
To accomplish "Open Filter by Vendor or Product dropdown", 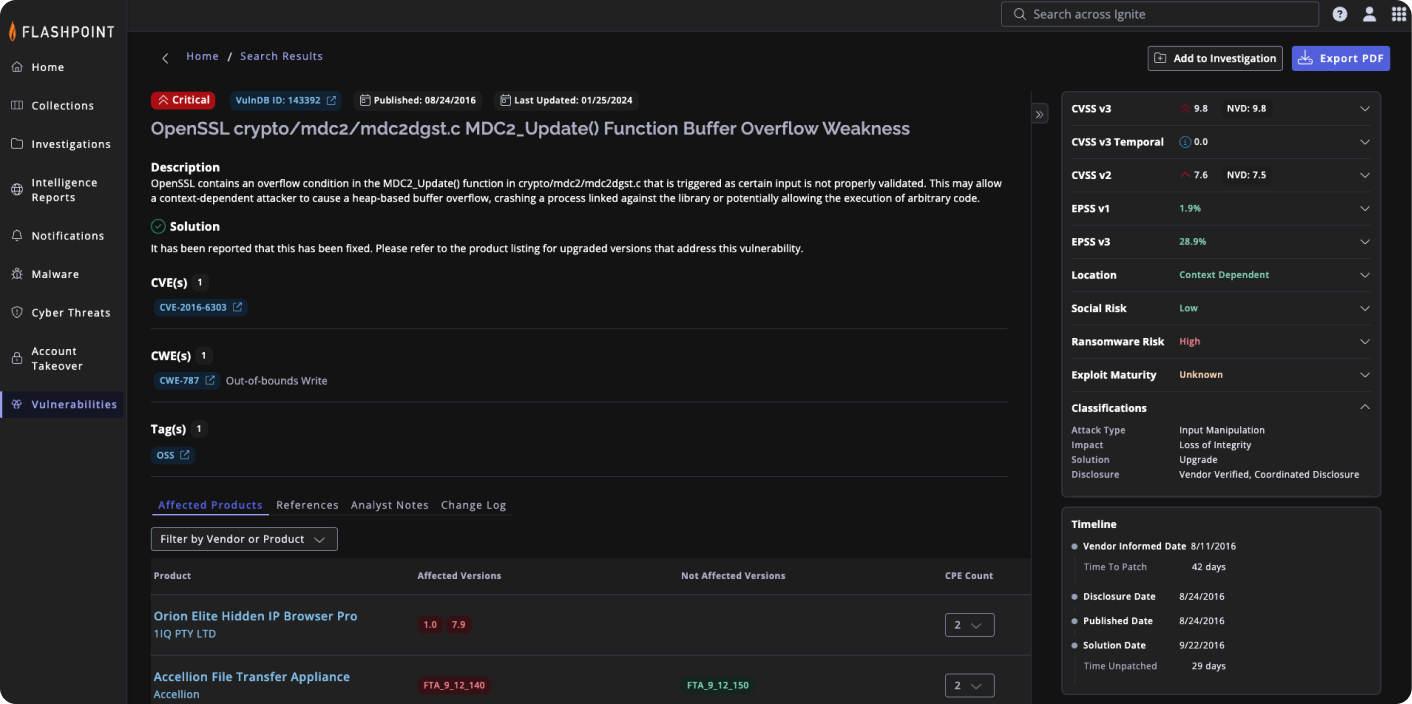I will click(x=244, y=539).
